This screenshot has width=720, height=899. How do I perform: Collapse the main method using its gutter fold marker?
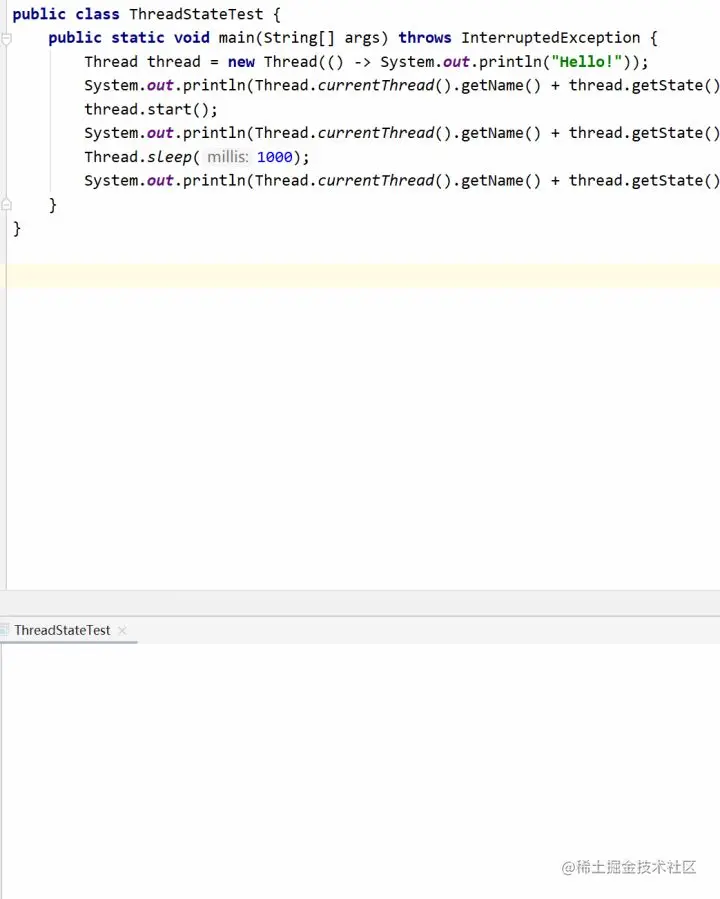(6, 39)
